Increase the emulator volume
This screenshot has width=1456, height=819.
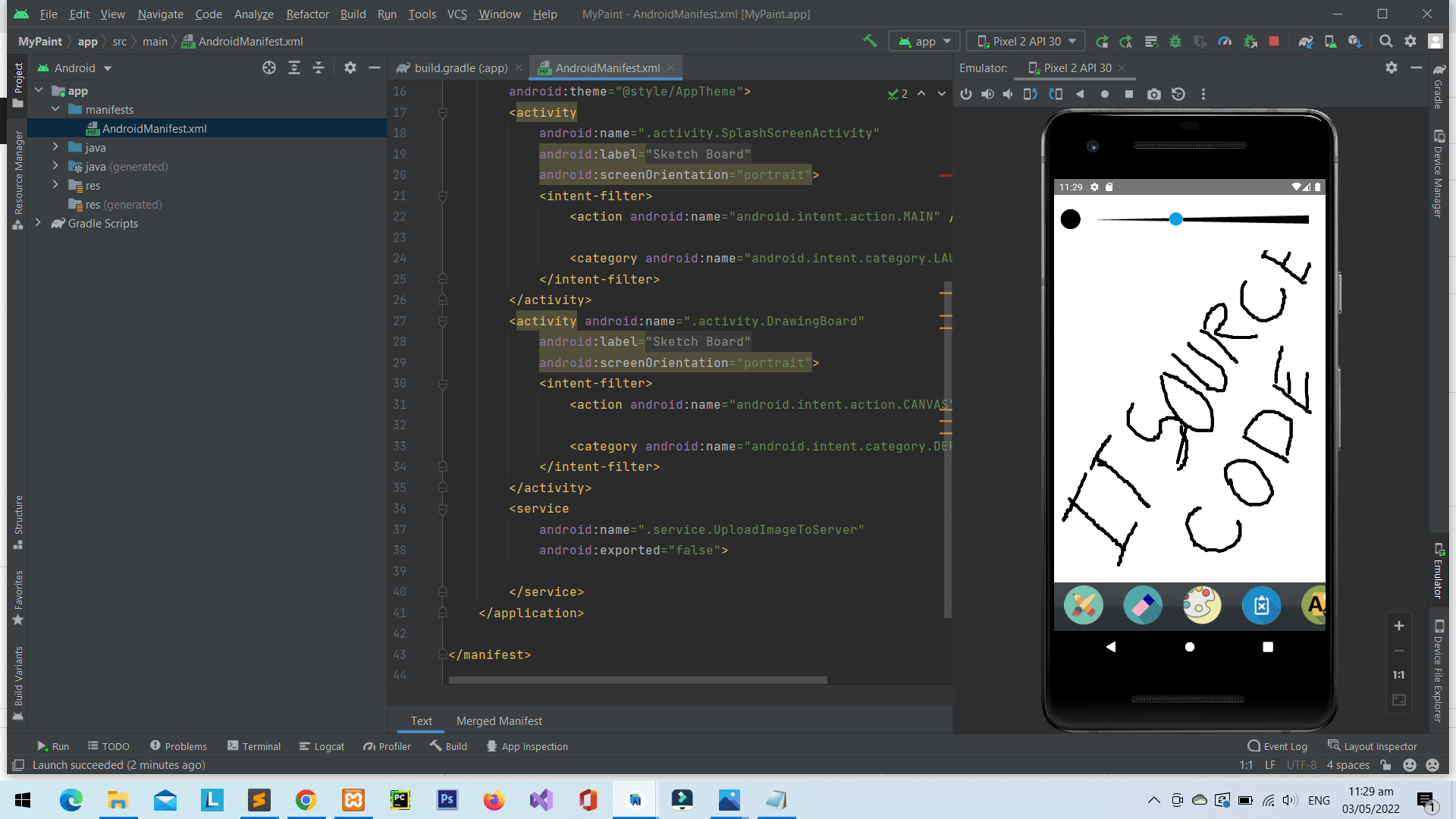[987, 94]
